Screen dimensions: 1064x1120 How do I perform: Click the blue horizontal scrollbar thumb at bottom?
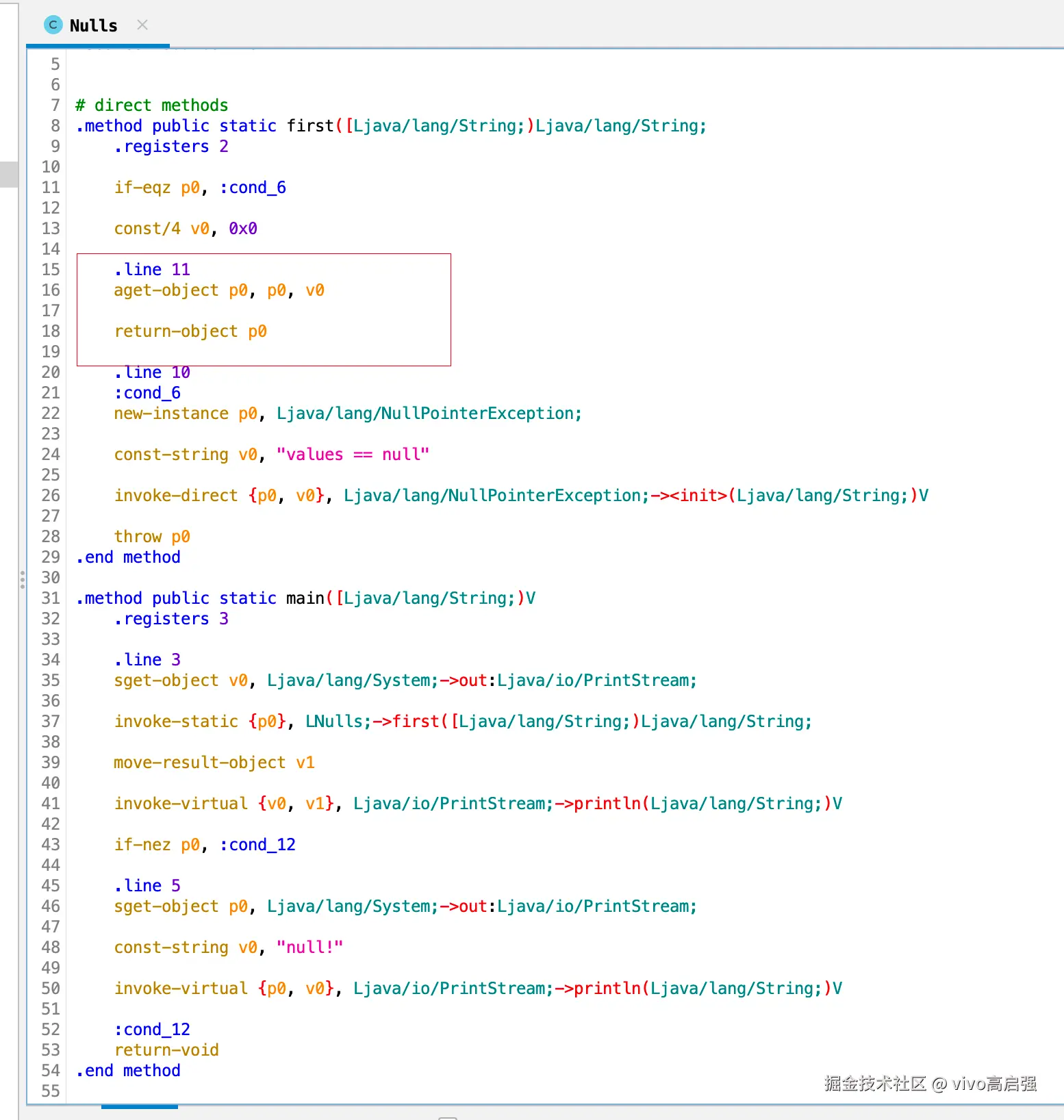140,1106
